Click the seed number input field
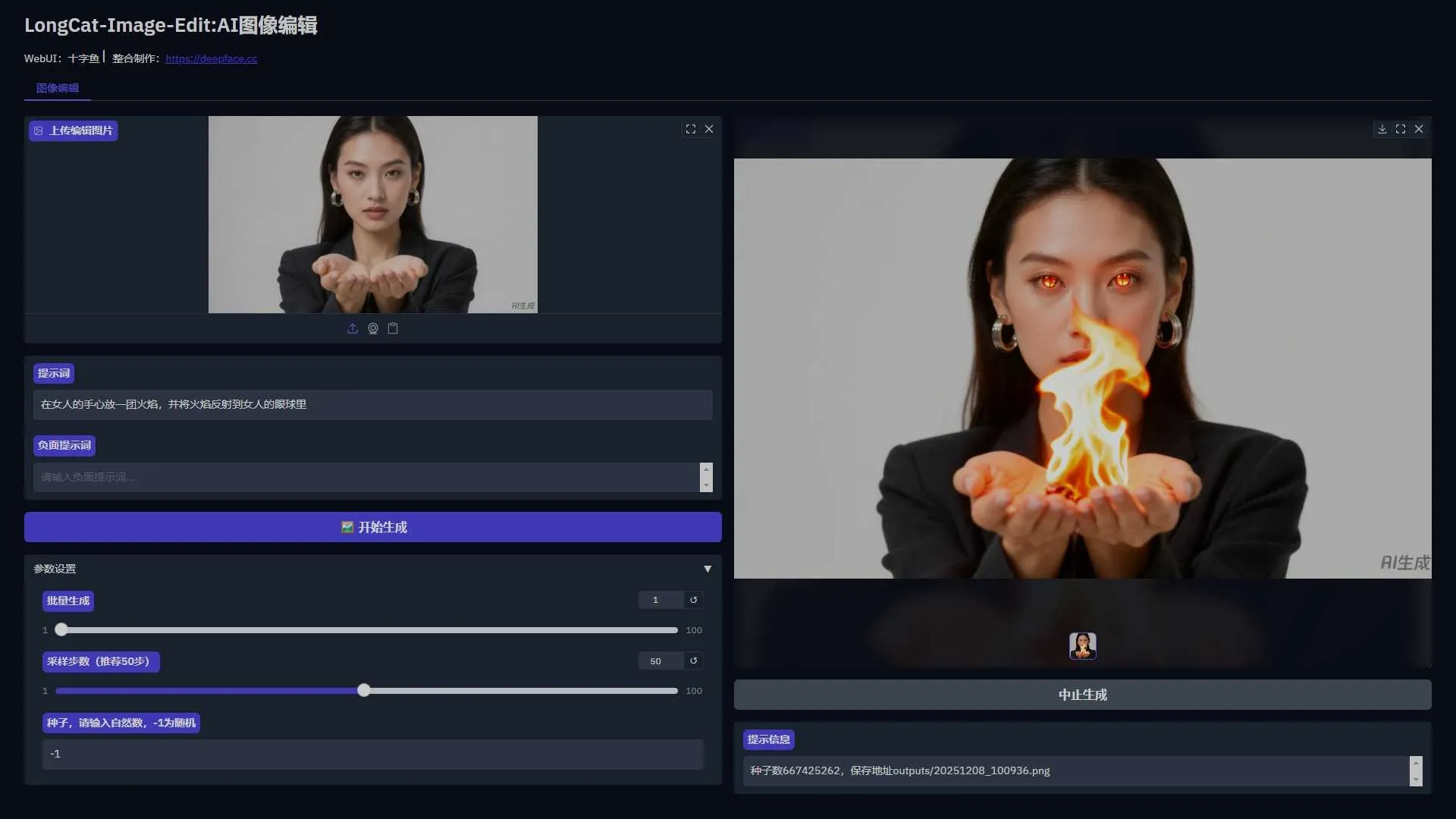Screen dimensions: 1456x819 372,754
